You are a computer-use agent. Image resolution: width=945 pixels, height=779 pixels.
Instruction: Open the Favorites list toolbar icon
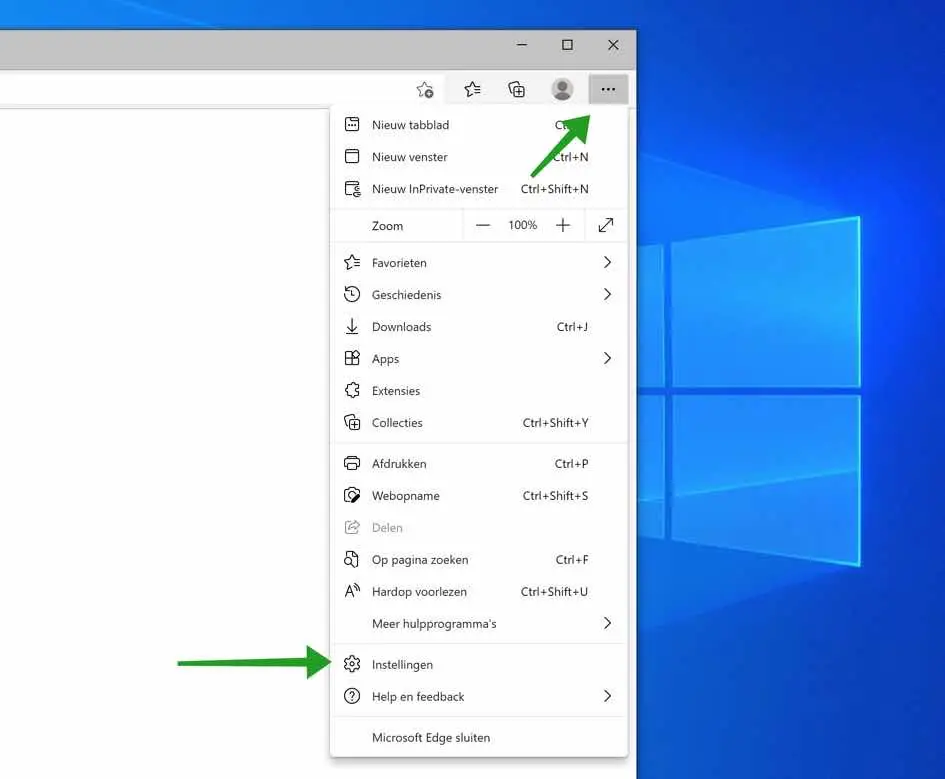[x=472, y=90]
